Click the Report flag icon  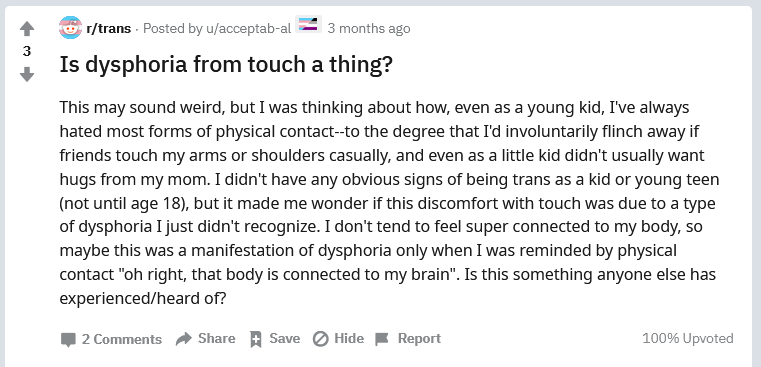(382, 339)
